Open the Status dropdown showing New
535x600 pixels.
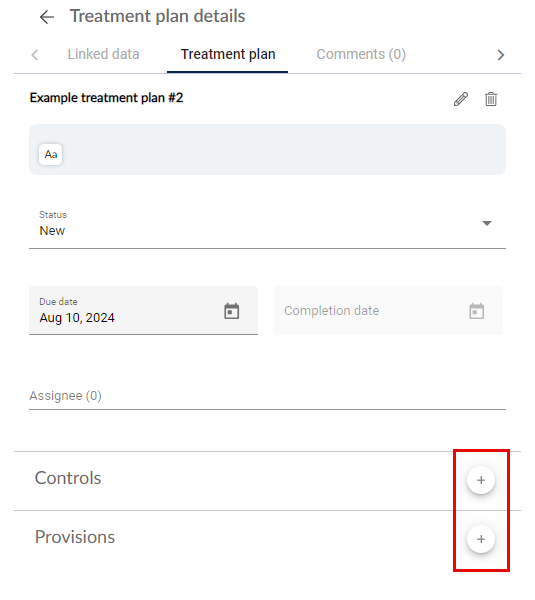tap(268, 225)
